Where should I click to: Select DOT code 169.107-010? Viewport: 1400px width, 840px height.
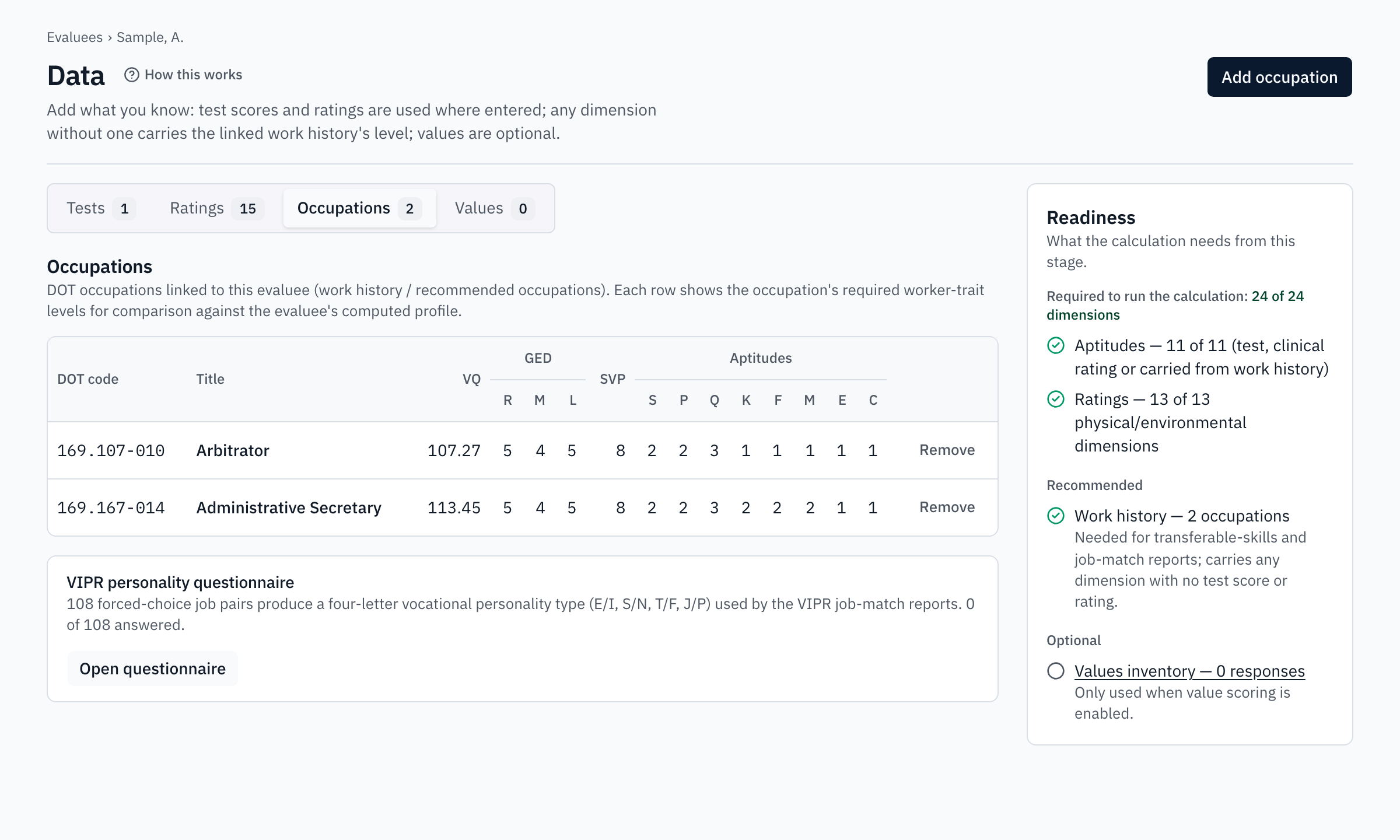pos(111,450)
